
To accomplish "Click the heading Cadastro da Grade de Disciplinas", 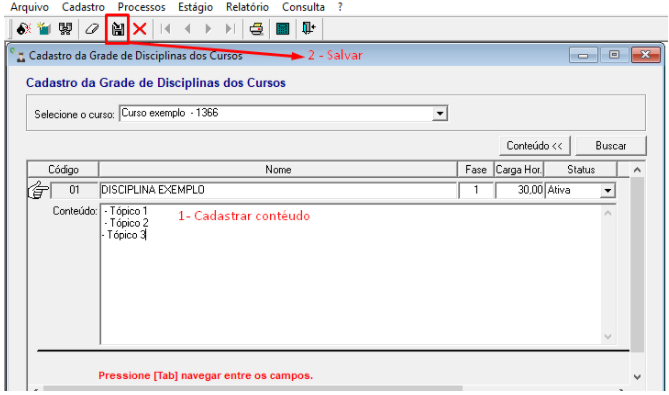I will tap(156, 83).
